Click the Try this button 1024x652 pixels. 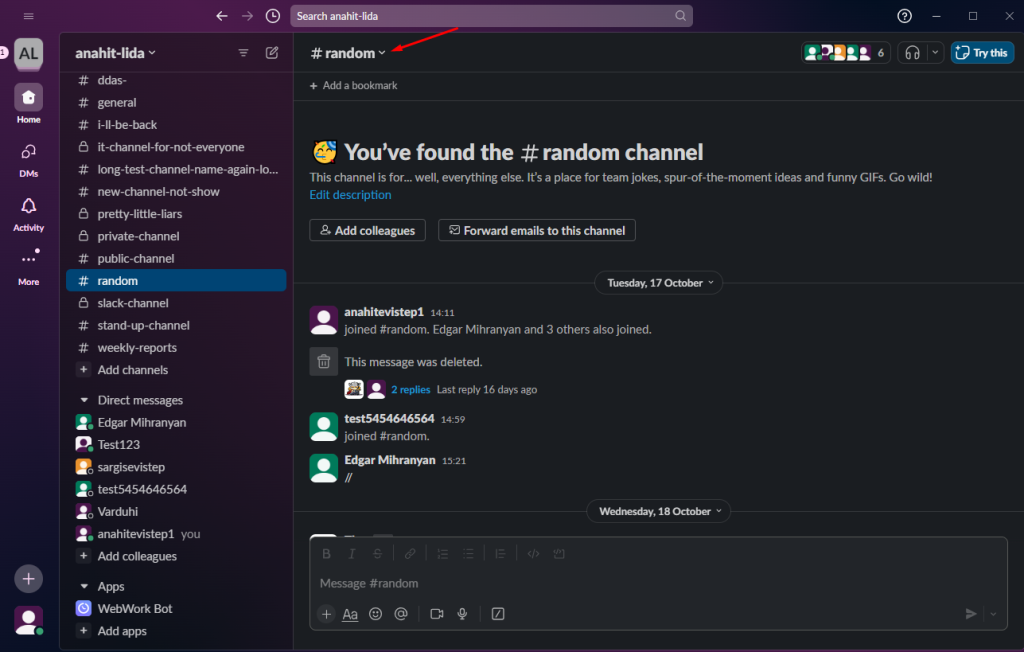[982, 53]
